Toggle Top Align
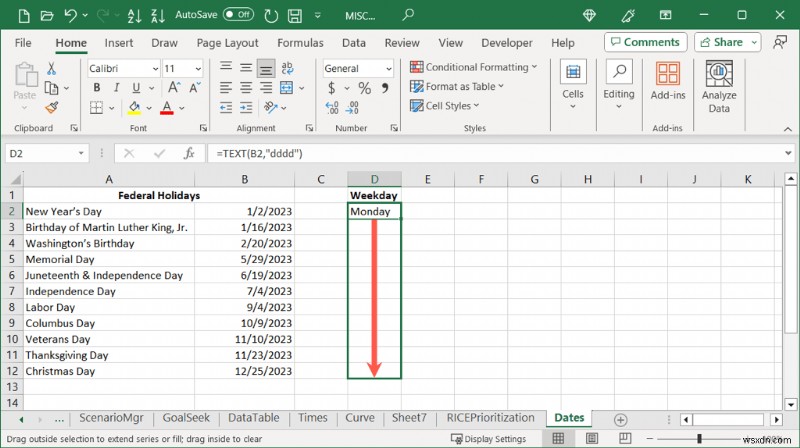 [226, 67]
